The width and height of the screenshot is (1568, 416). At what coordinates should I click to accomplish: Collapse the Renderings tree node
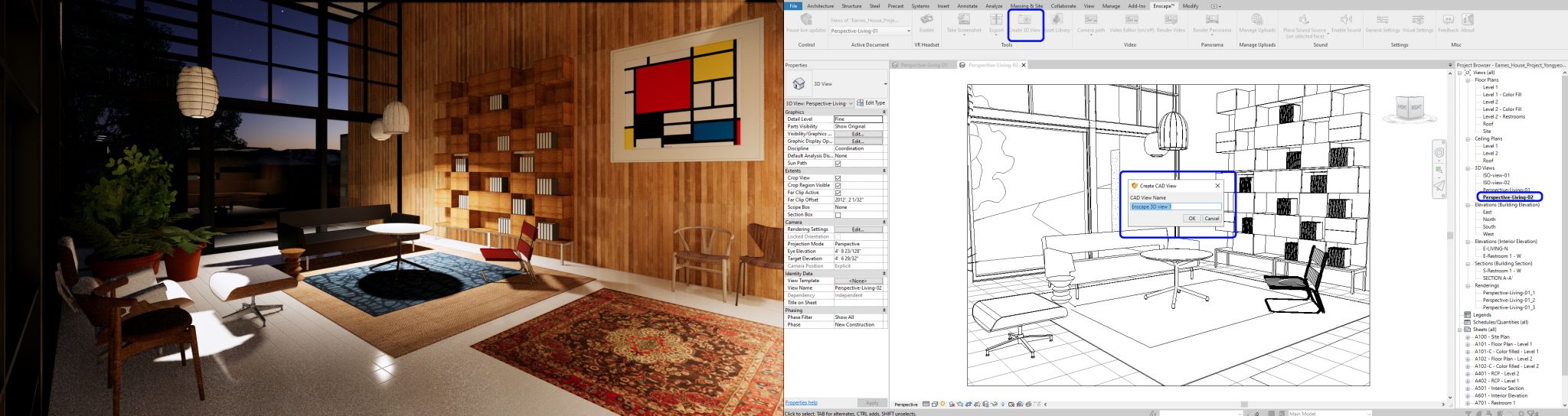click(x=1468, y=286)
